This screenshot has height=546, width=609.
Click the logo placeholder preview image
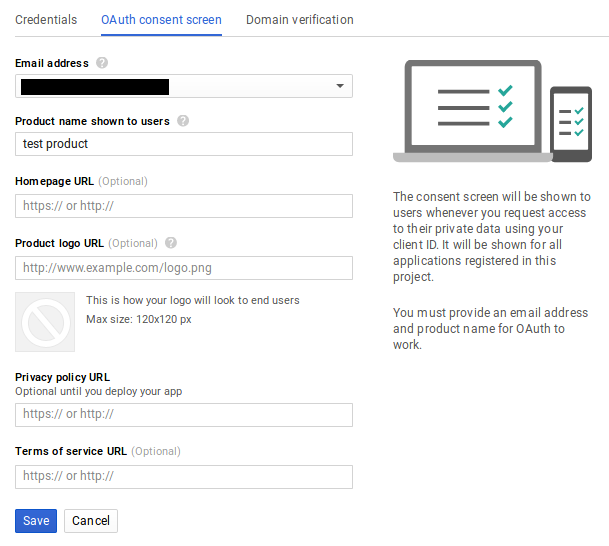(x=45, y=322)
